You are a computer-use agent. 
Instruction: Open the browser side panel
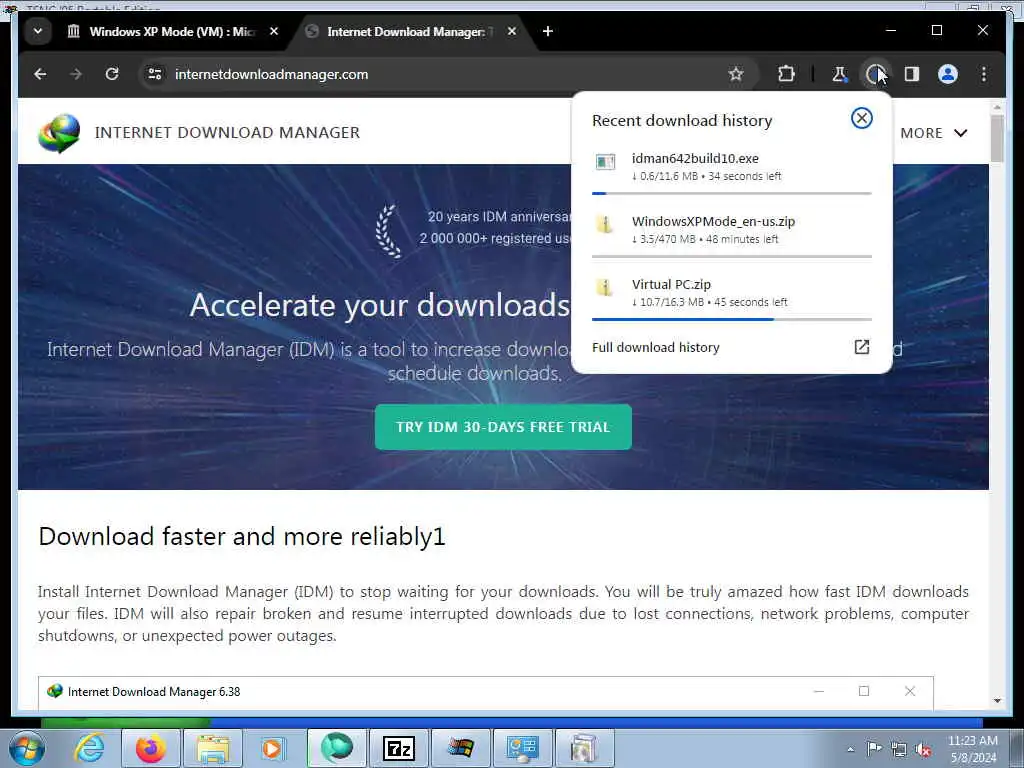[x=912, y=74]
